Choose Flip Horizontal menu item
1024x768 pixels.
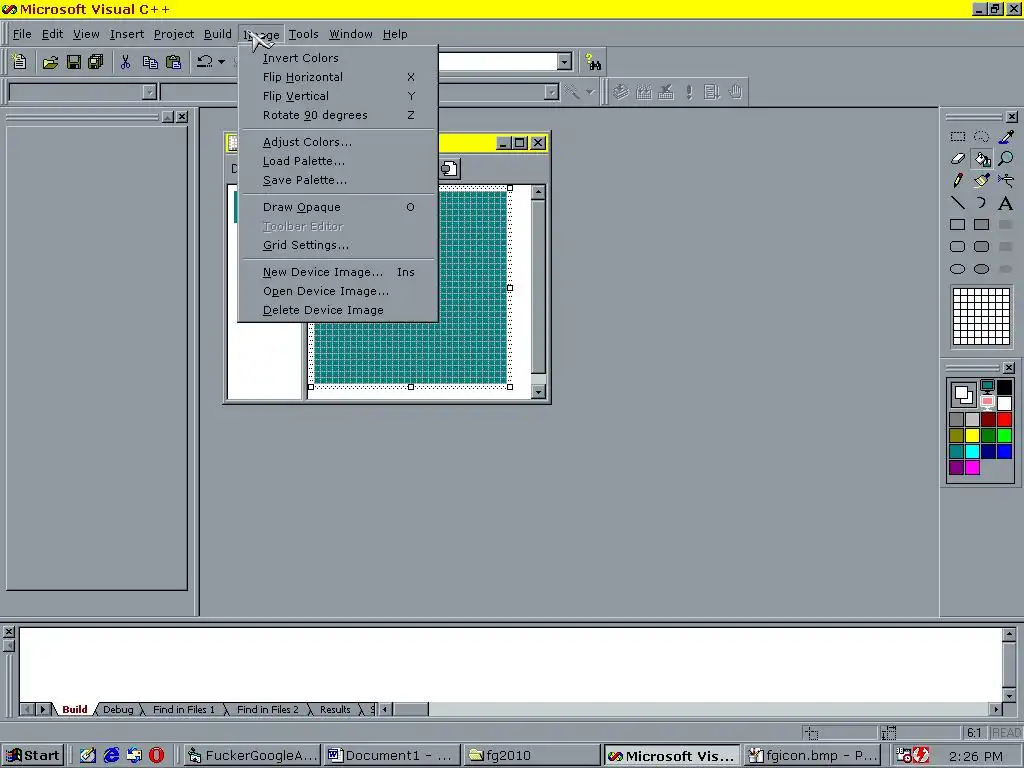click(x=338, y=77)
